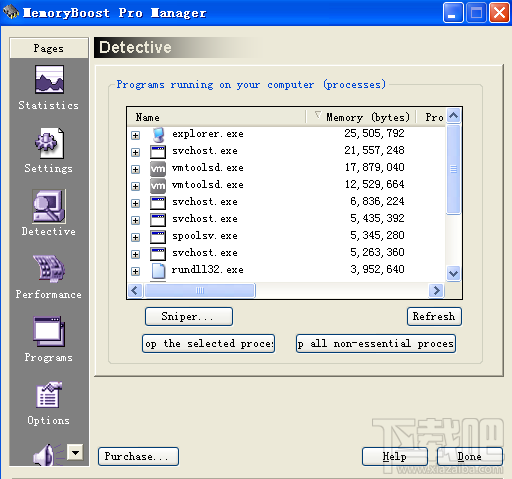512x479 pixels.
Task: Click the MemoryBoost title bar app icon
Action: [x=11, y=12]
